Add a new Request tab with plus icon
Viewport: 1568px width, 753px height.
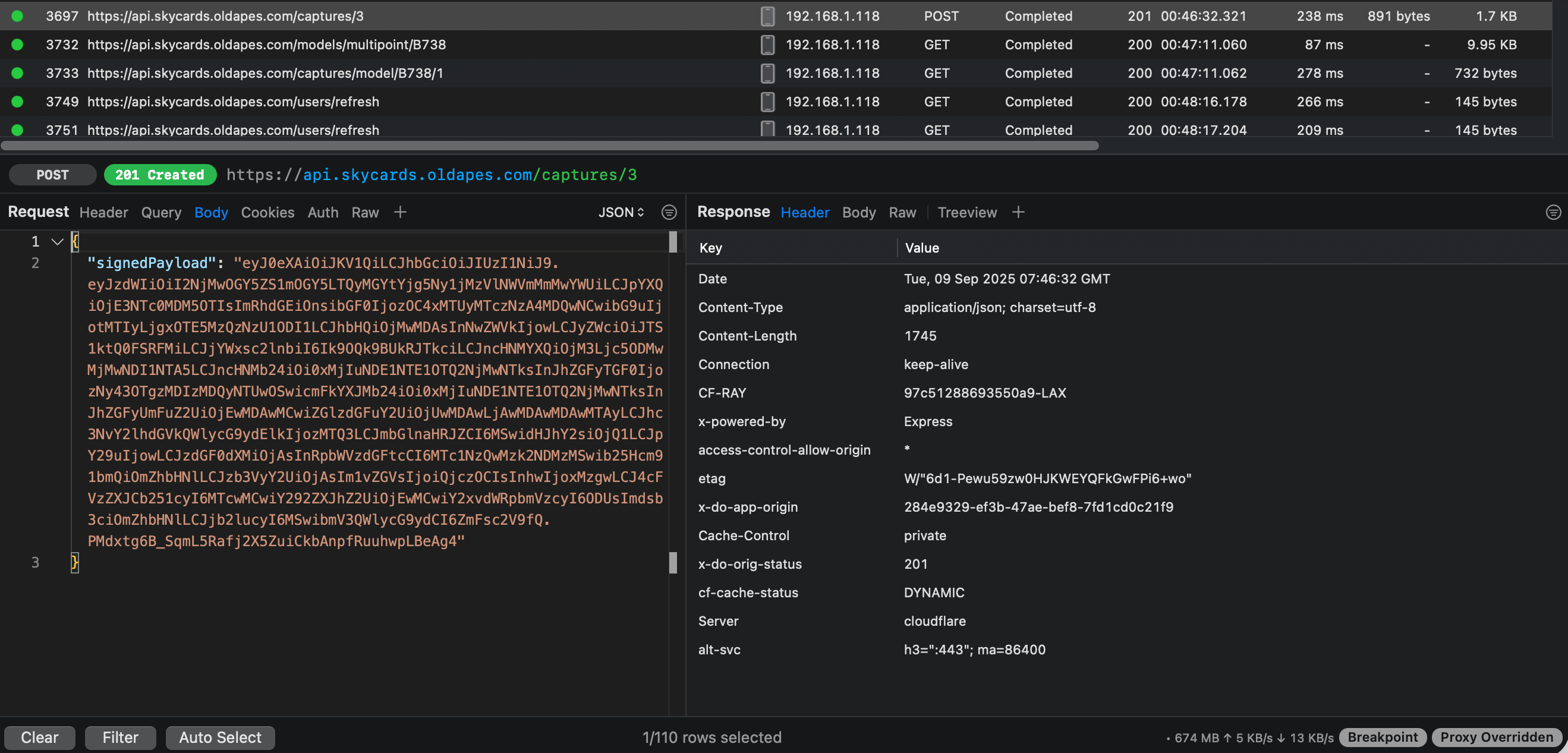point(400,212)
